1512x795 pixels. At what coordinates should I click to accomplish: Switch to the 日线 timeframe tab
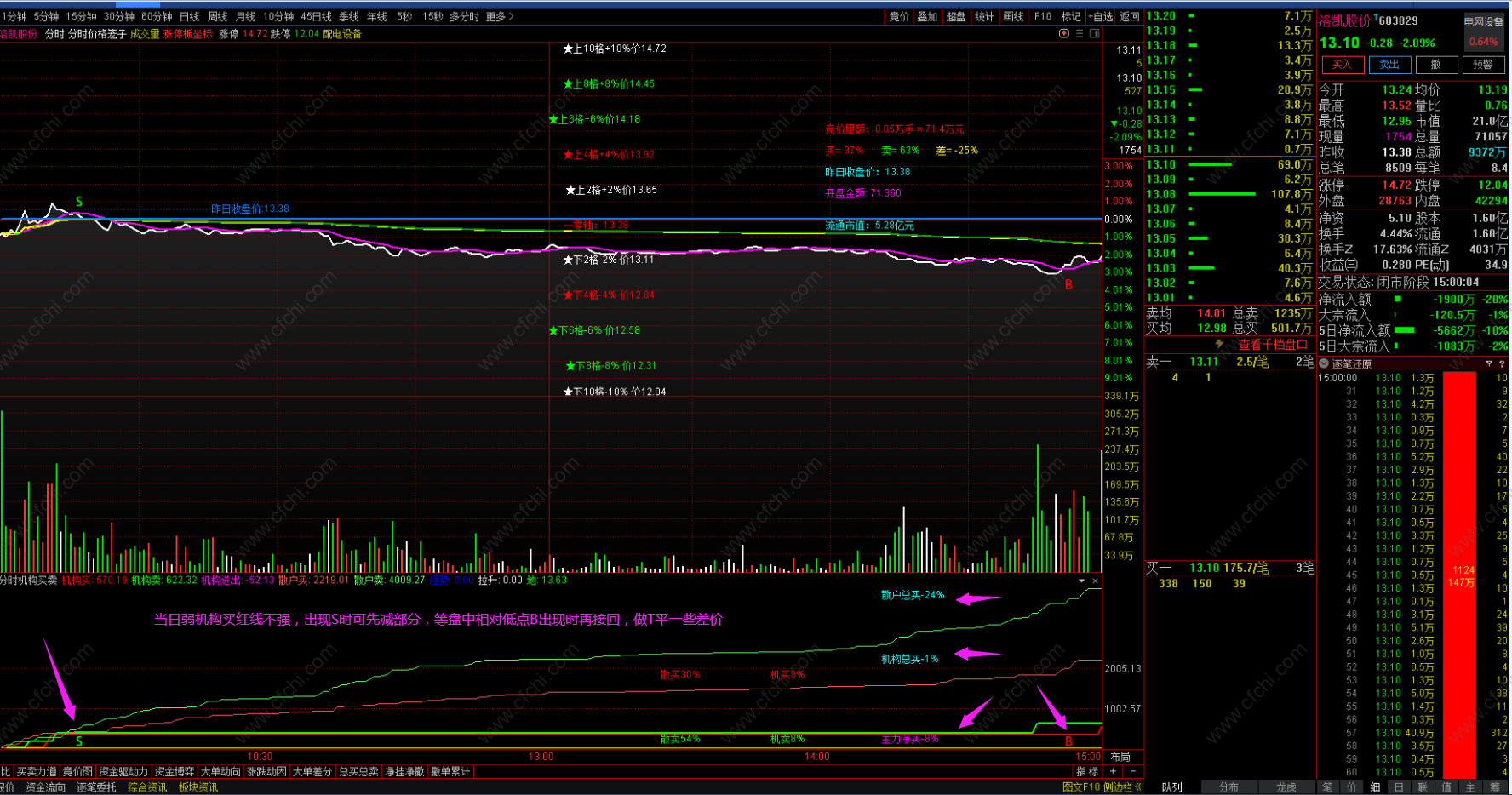pos(190,16)
